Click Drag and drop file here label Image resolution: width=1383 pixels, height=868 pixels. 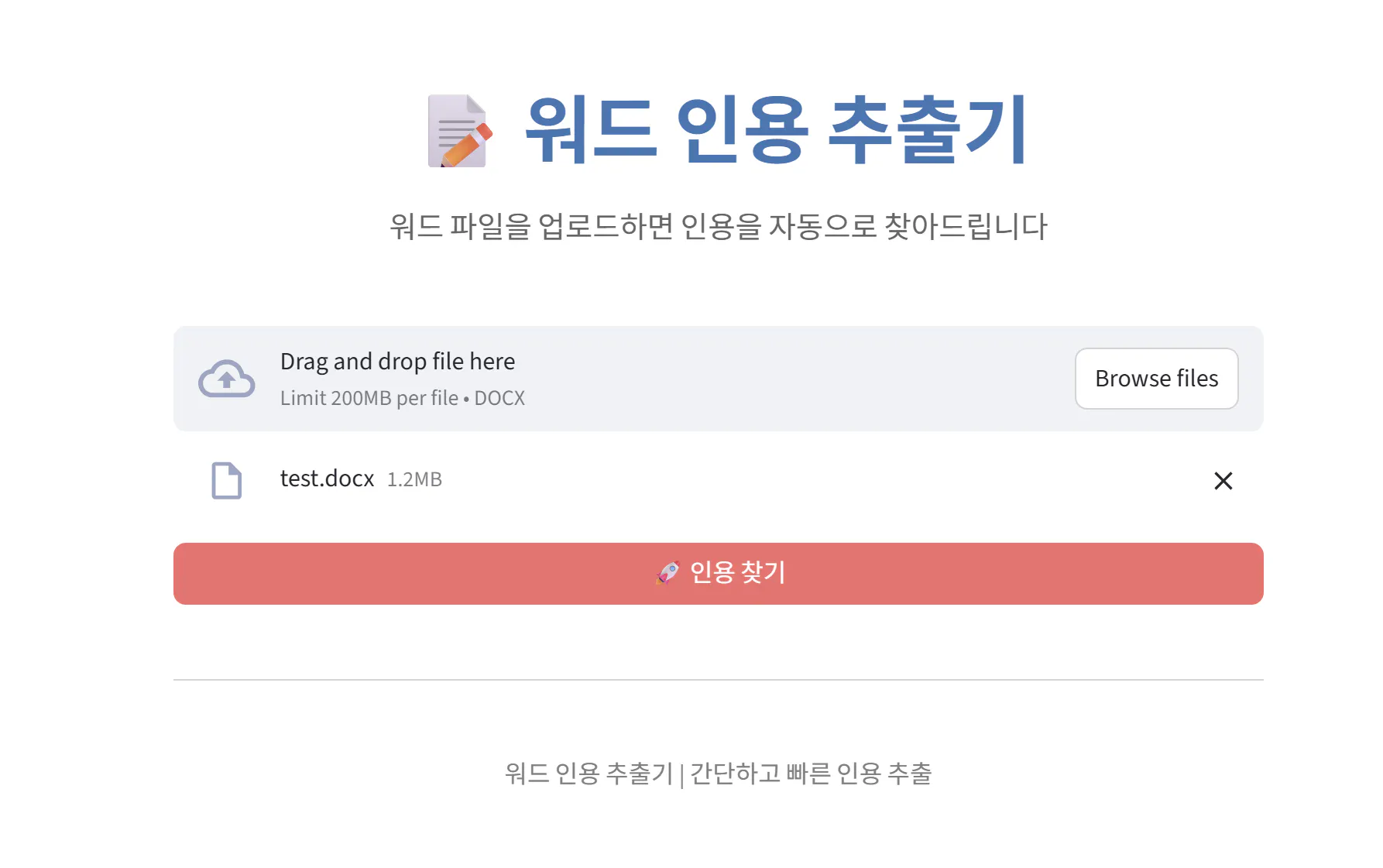click(397, 361)
